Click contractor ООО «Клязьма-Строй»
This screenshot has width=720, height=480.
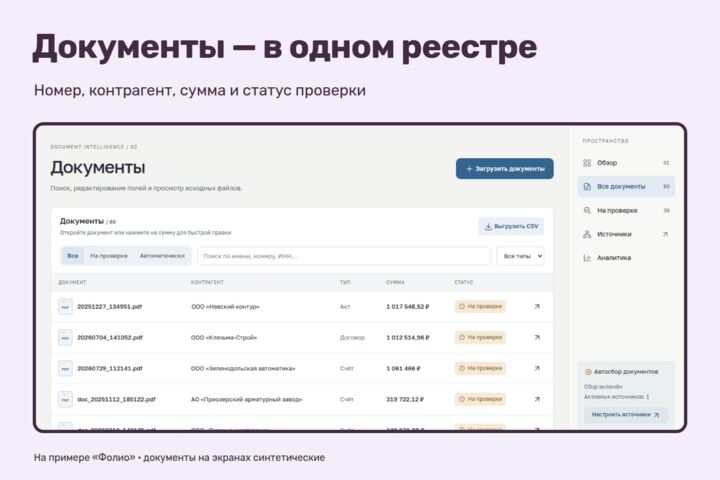click(224, 337)
